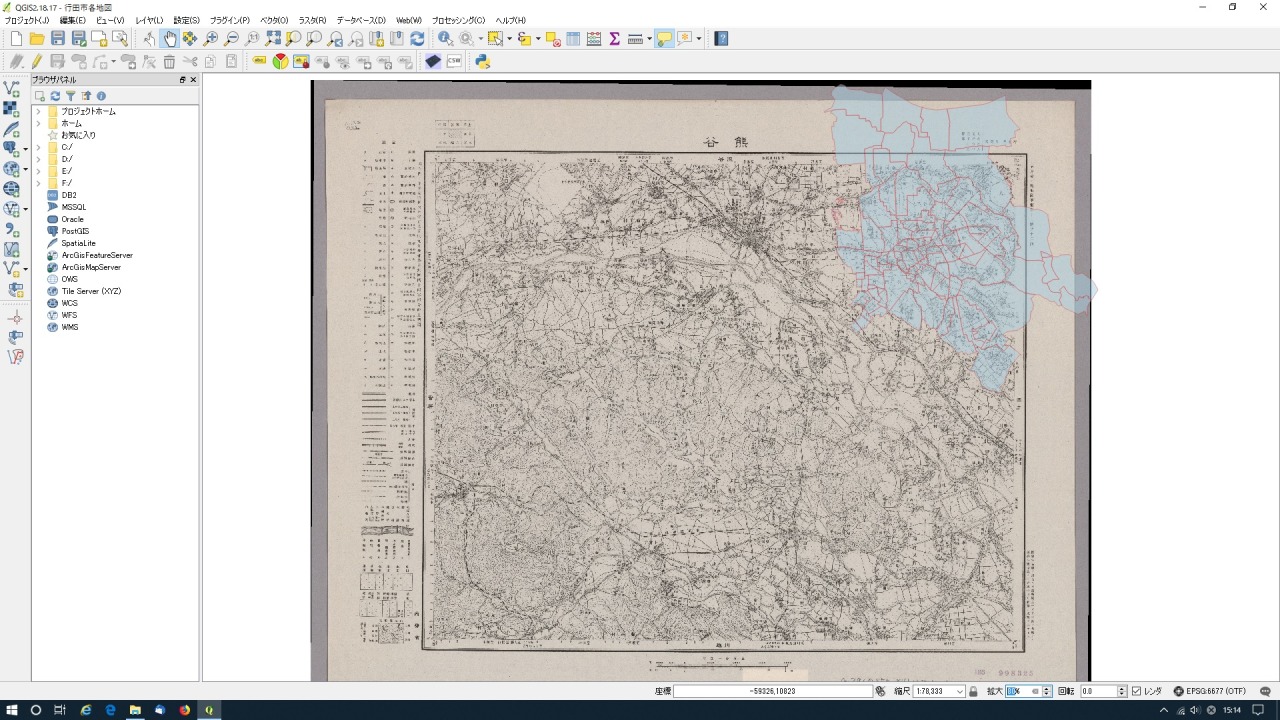
Task: Click the 回転 rotation value field
Action: tap(1098, 691)
